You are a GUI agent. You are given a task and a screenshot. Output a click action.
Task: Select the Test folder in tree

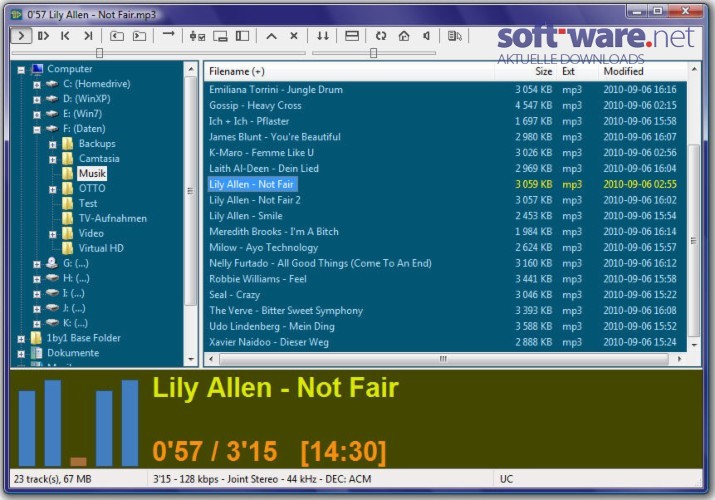[88, 203]
